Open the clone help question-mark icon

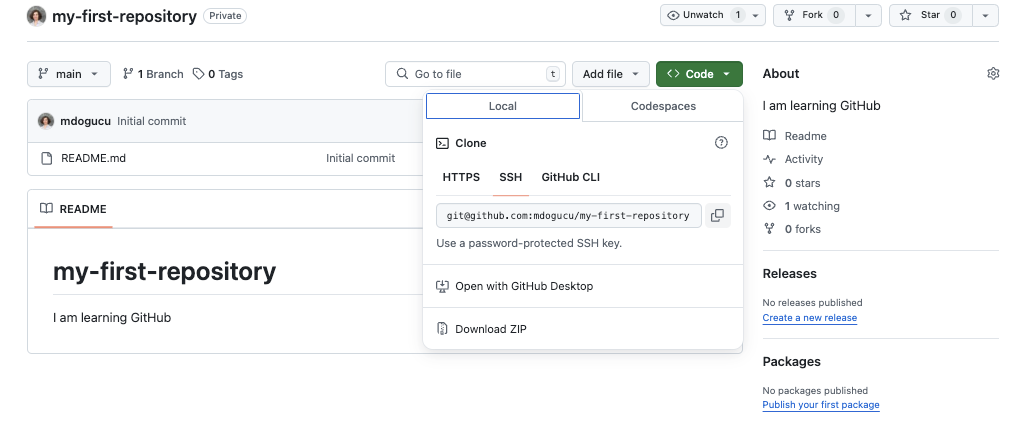tap(721, 143)
